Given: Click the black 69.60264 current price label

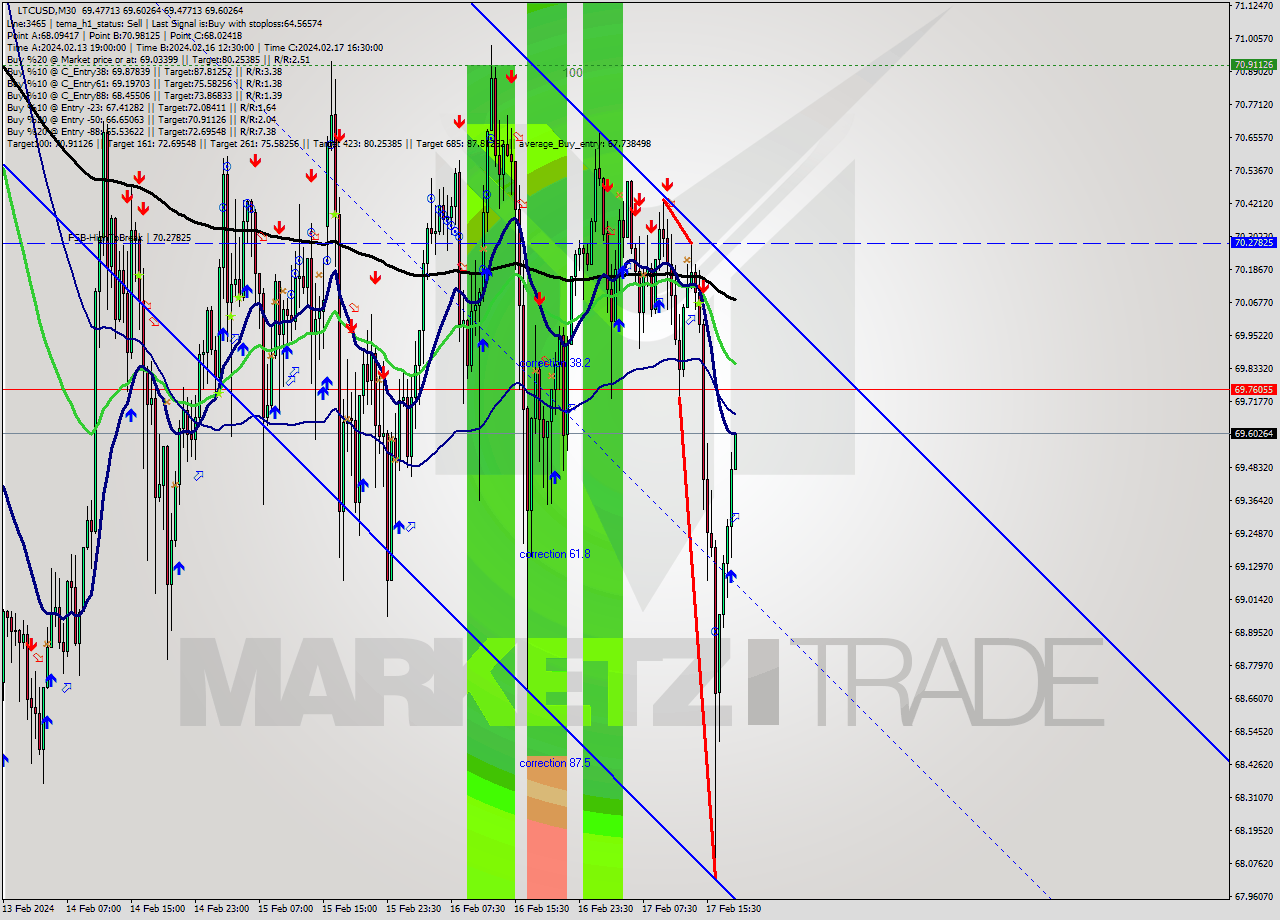Looking at the screenshot, I should [x=1254, y=433].
